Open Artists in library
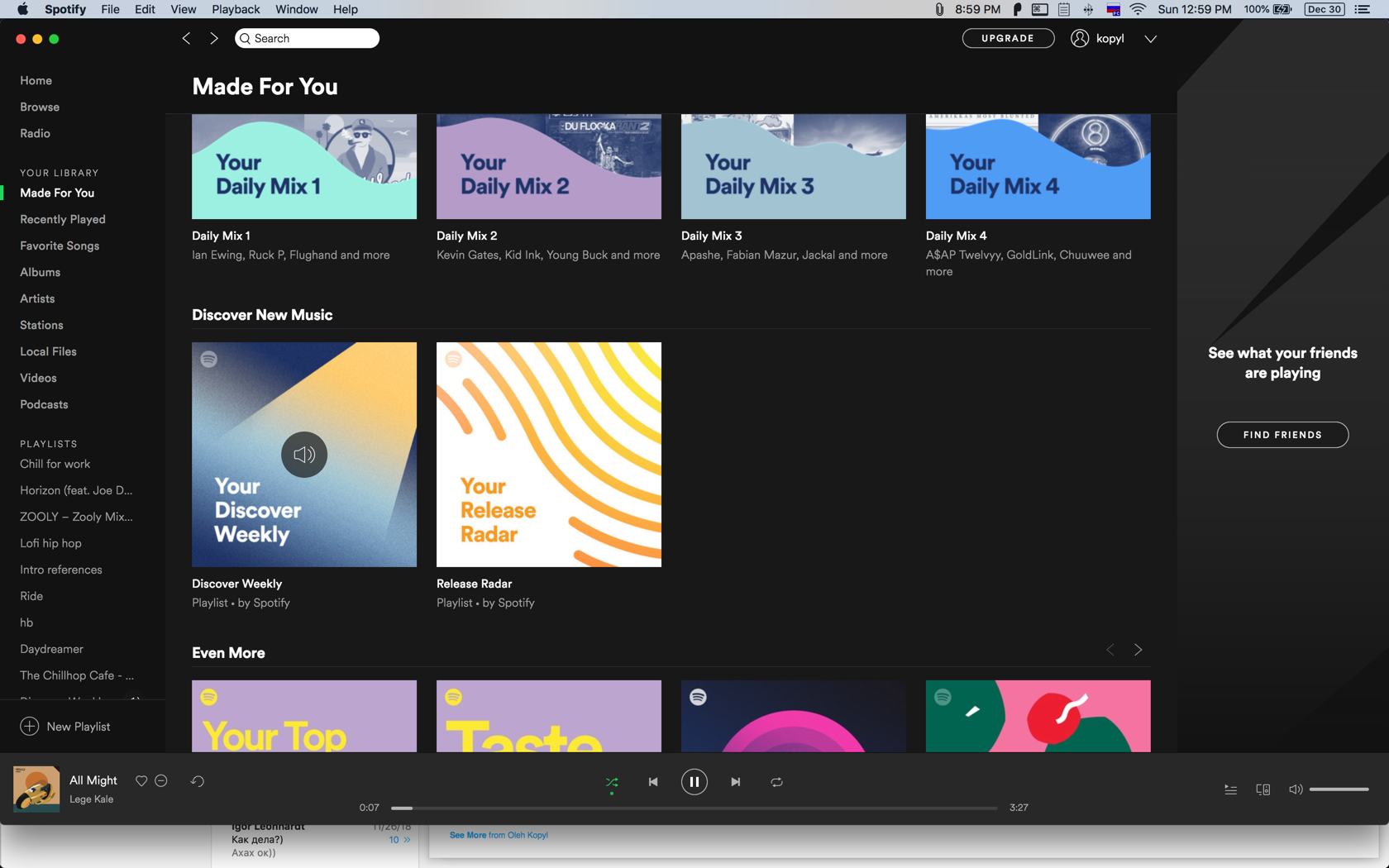 (37, 298)
